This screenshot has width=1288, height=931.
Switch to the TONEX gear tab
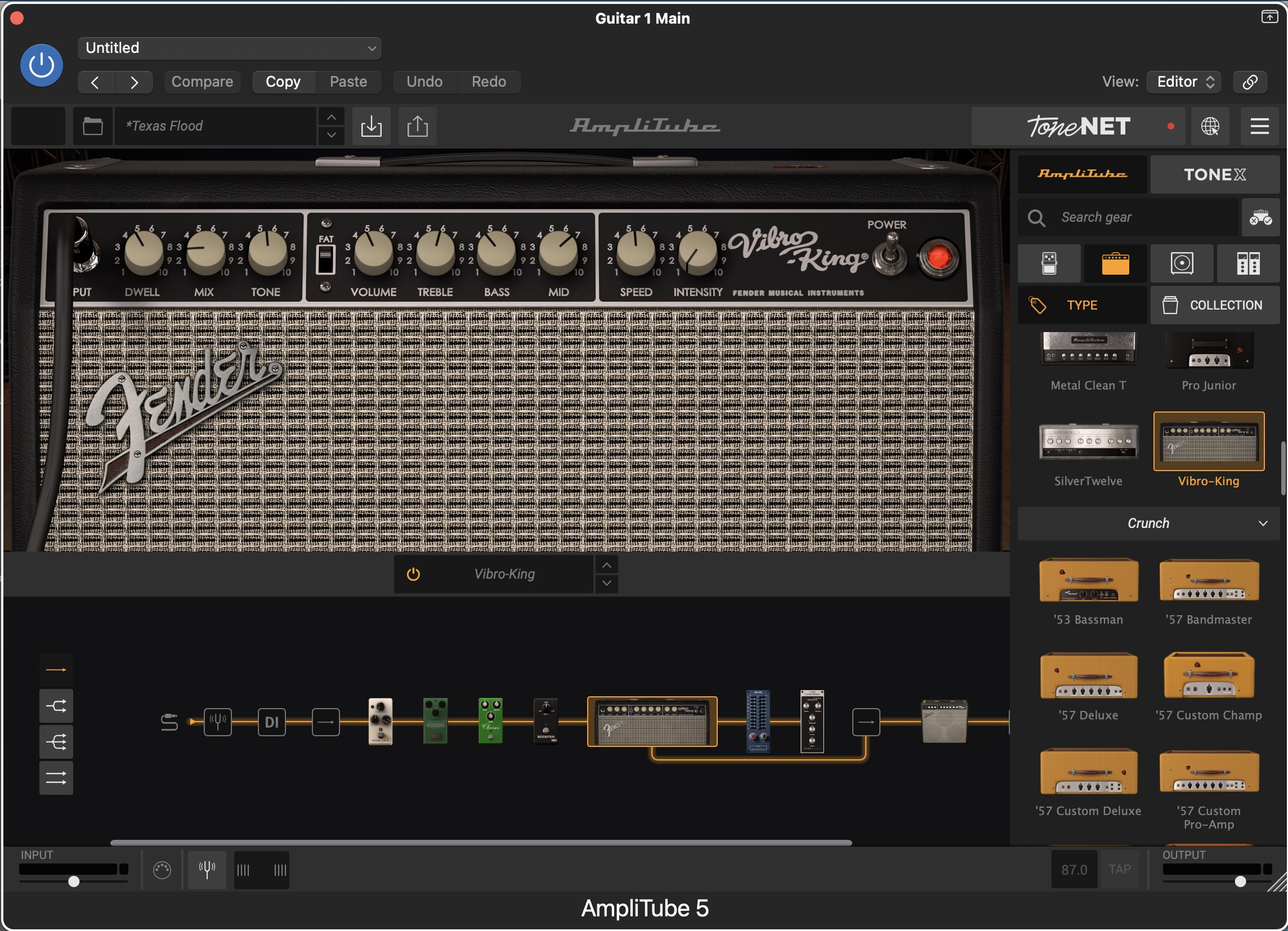(1215, 174)
